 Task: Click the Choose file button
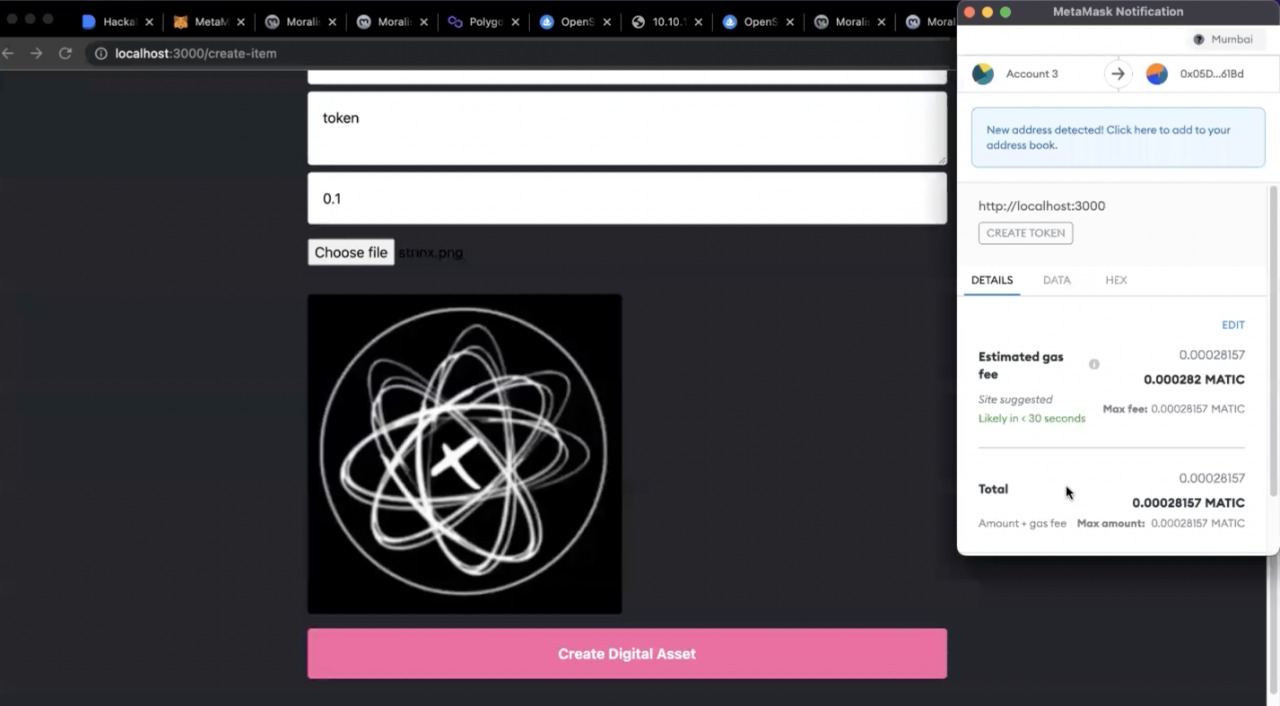(351, 252)
